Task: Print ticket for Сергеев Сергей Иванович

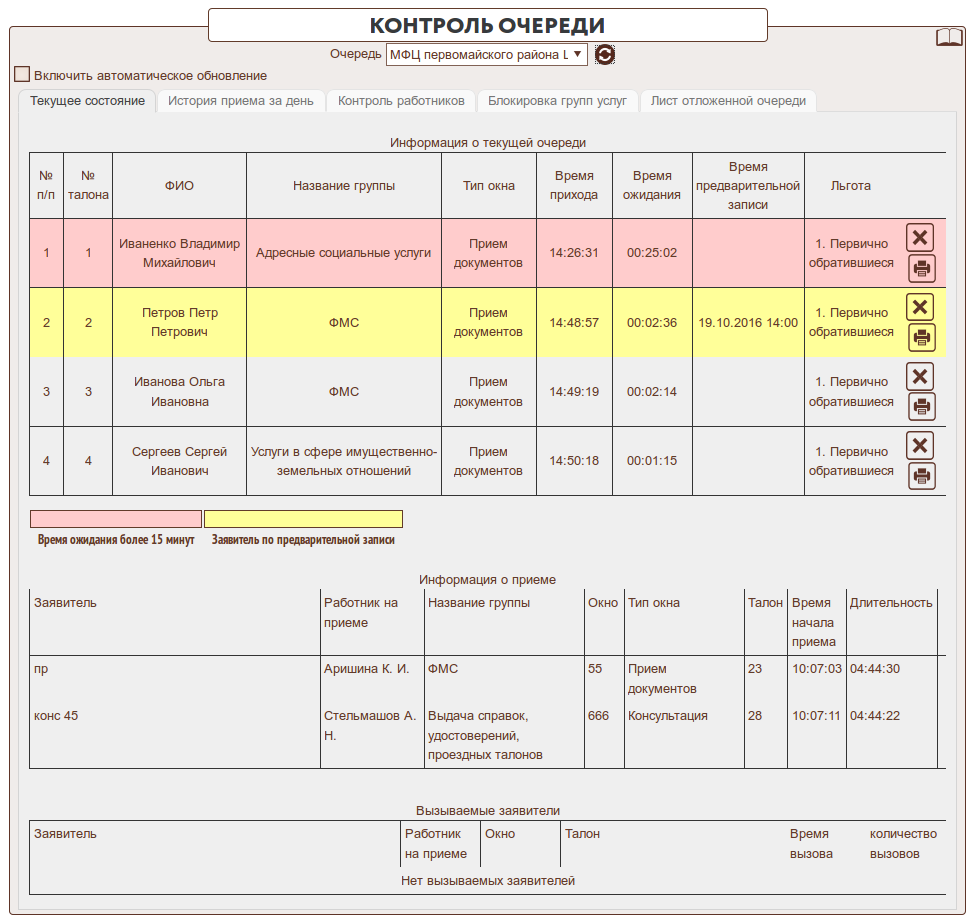Action: (921, 476)
